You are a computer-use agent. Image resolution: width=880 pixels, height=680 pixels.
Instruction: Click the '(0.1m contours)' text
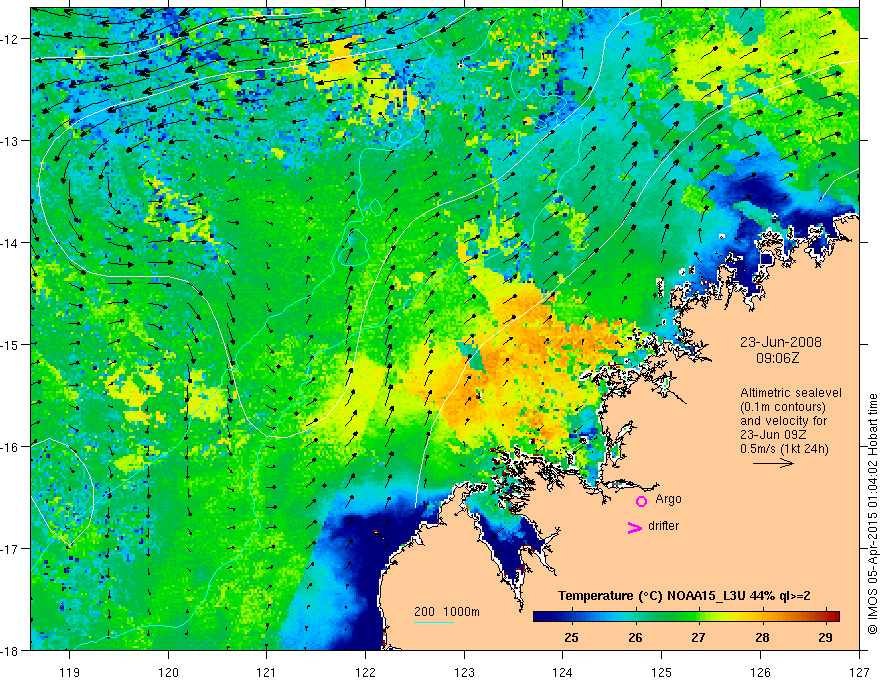[783, 407]
